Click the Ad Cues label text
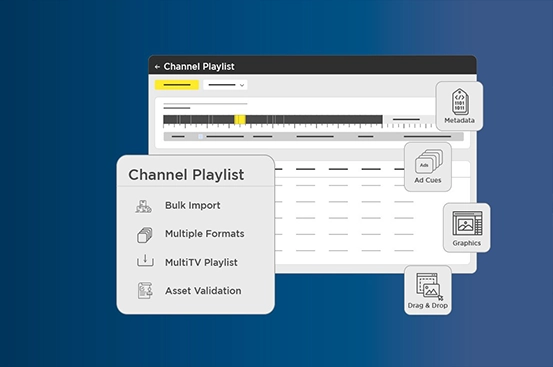Screen dimensions: 553x367 [x=428, y=180]
